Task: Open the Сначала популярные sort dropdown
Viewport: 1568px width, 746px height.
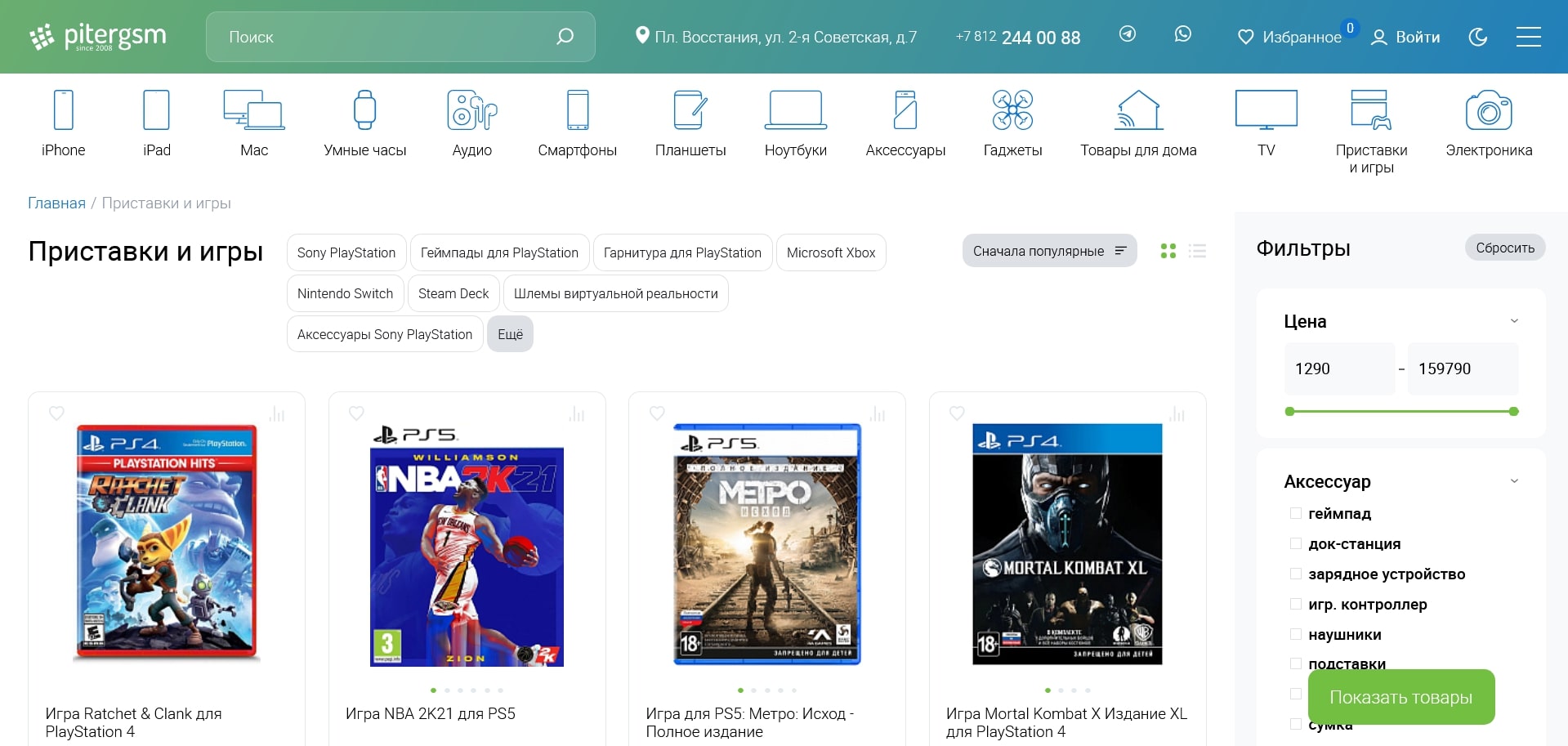Action: coord(1049,251)
